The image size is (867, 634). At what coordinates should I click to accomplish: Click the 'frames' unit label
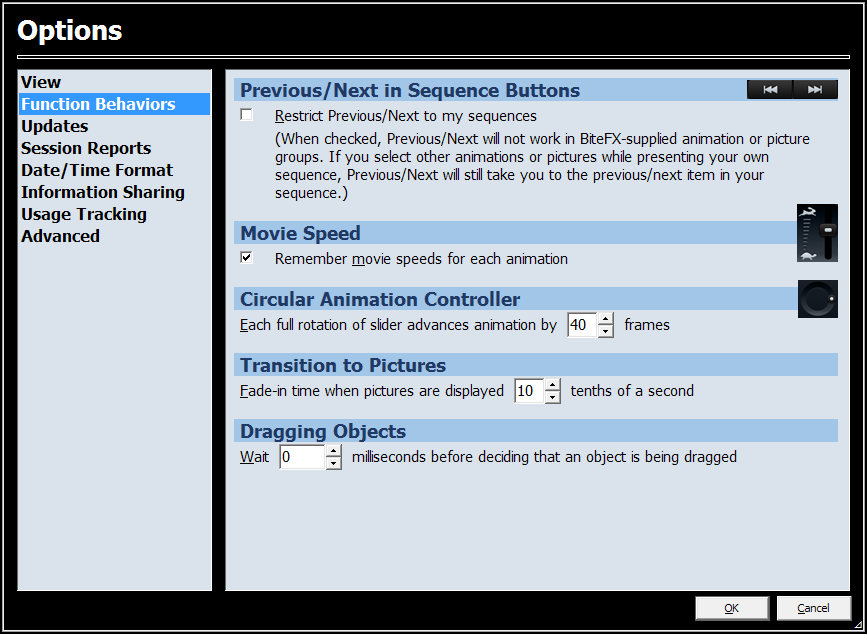[x=647, y=325]
